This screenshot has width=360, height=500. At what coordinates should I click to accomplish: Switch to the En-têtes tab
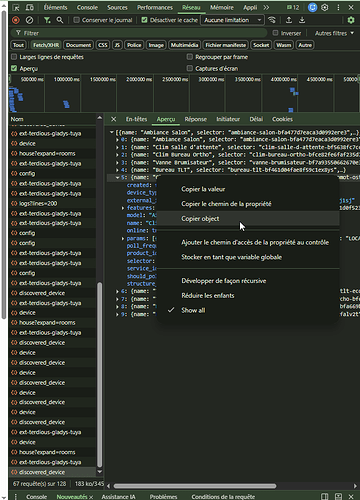pos(136,119)
